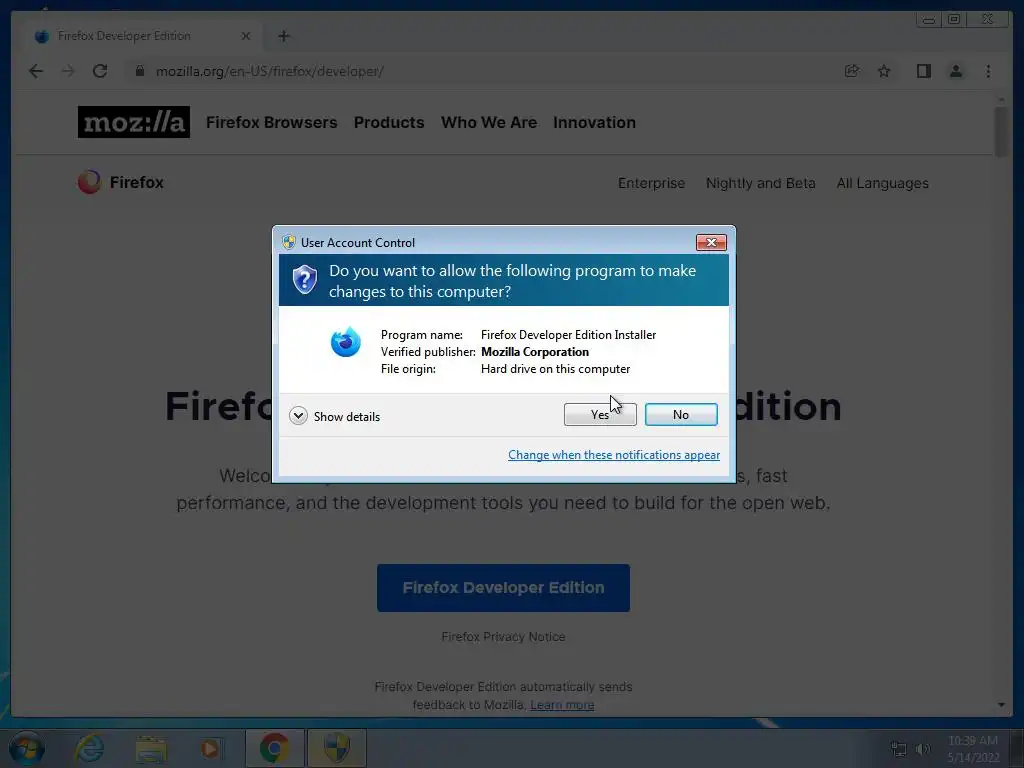This screenshot has width=1024, height=768.
Task: Open the Windows Start button
Action: (x=26, y=748)
